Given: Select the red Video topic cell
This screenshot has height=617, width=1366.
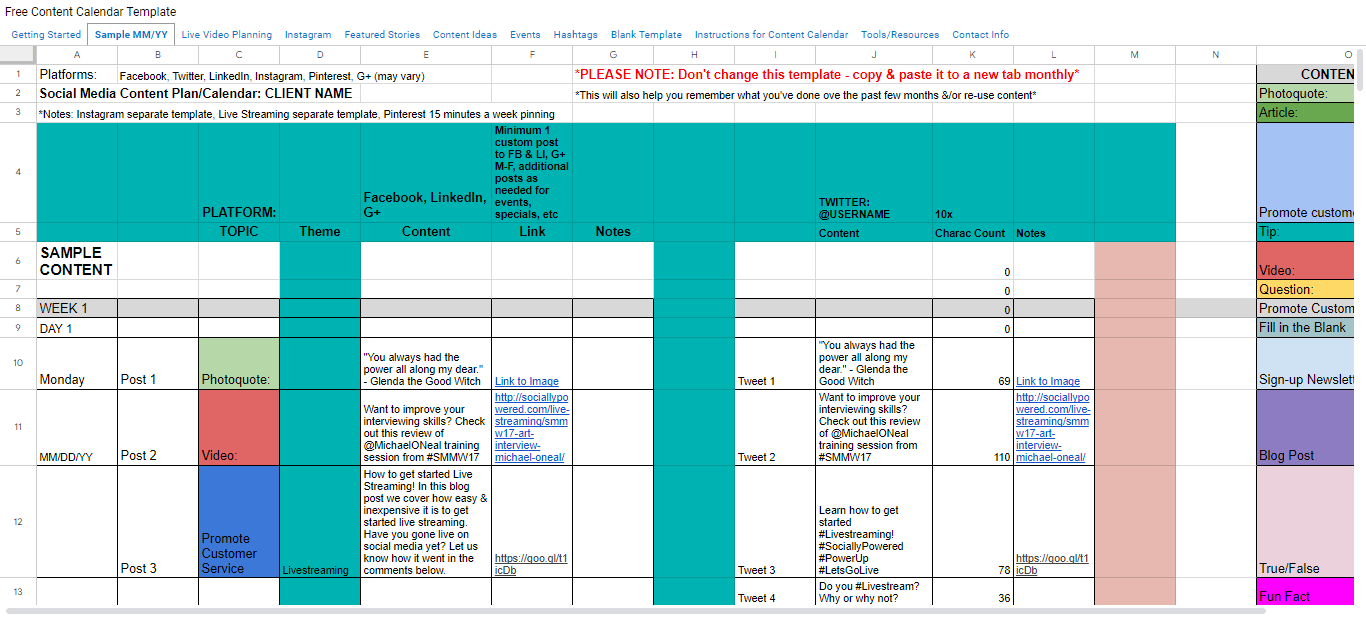Looking at the screenshot, I should pos(239,427).
